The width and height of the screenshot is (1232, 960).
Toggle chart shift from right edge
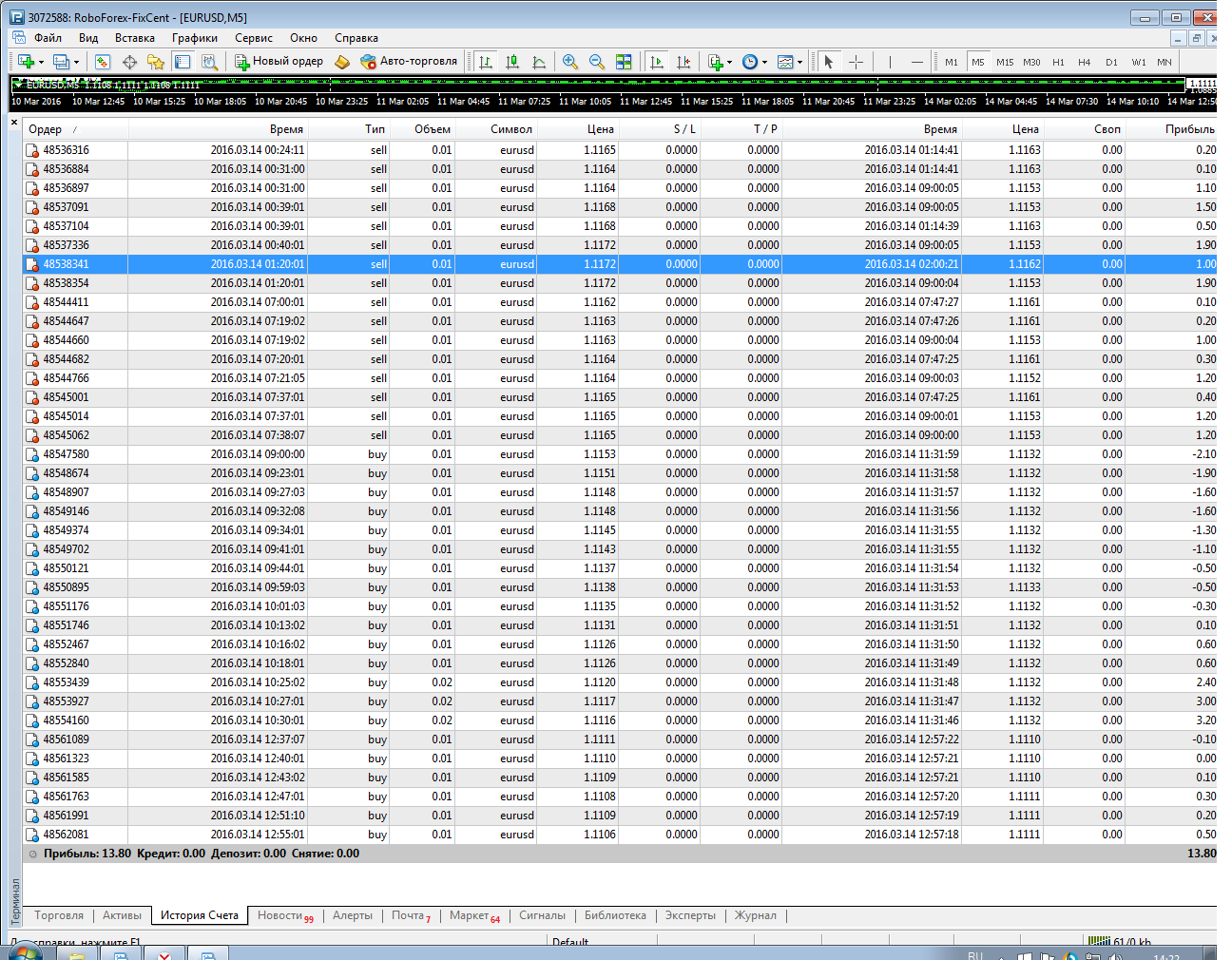coord(683,62)
